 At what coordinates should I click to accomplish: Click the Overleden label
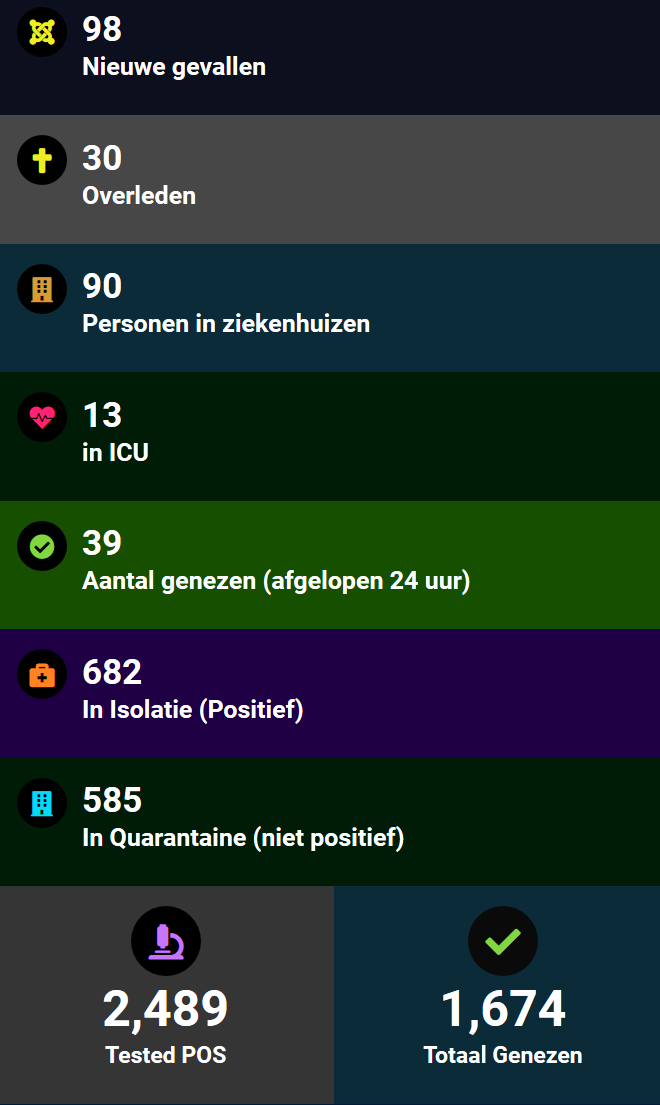139,196
